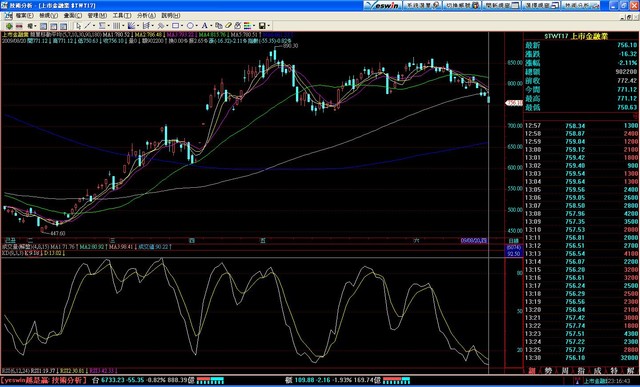Image resolution: width=640 pixels, height=387 pixels.
Task: Select the eraser tool
Action: pyautogui.click(x=228, y=26)
